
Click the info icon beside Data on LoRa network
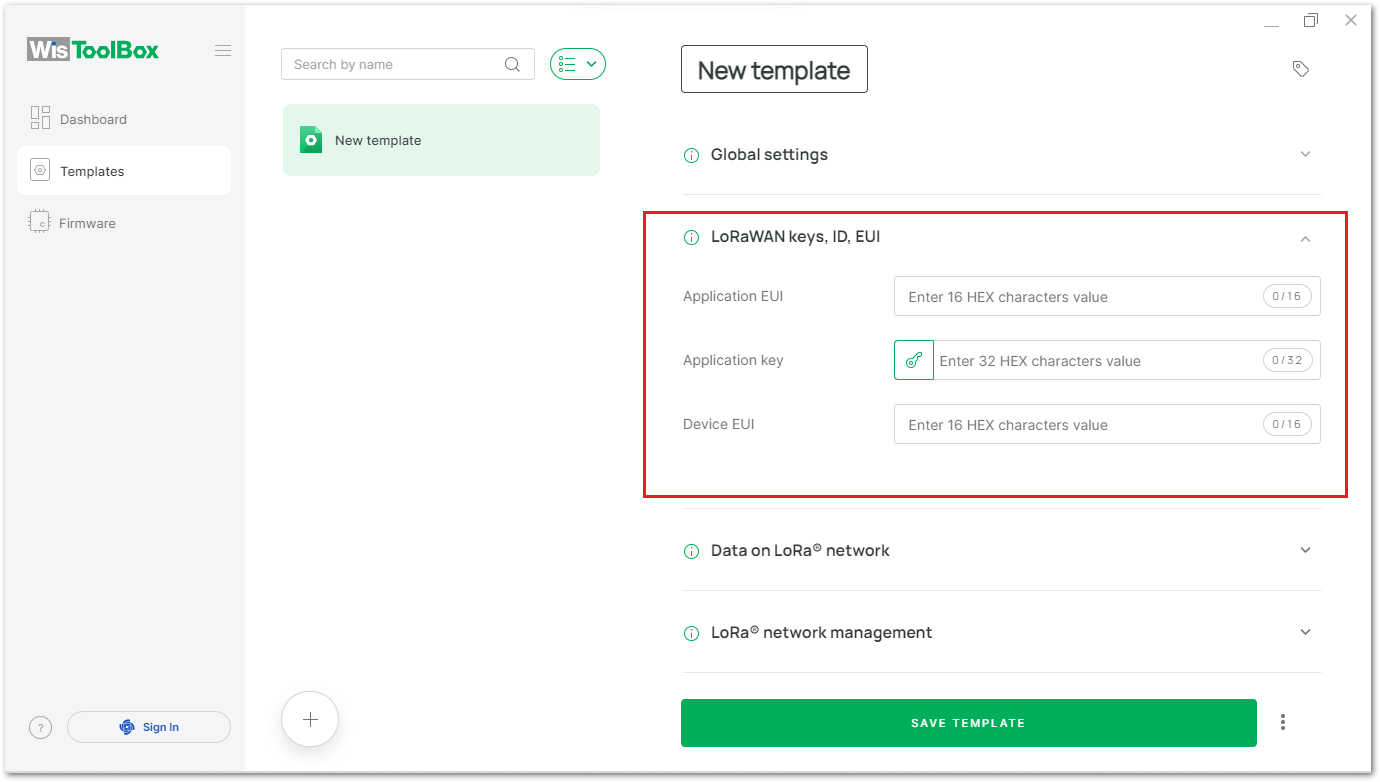click(691, 551)
